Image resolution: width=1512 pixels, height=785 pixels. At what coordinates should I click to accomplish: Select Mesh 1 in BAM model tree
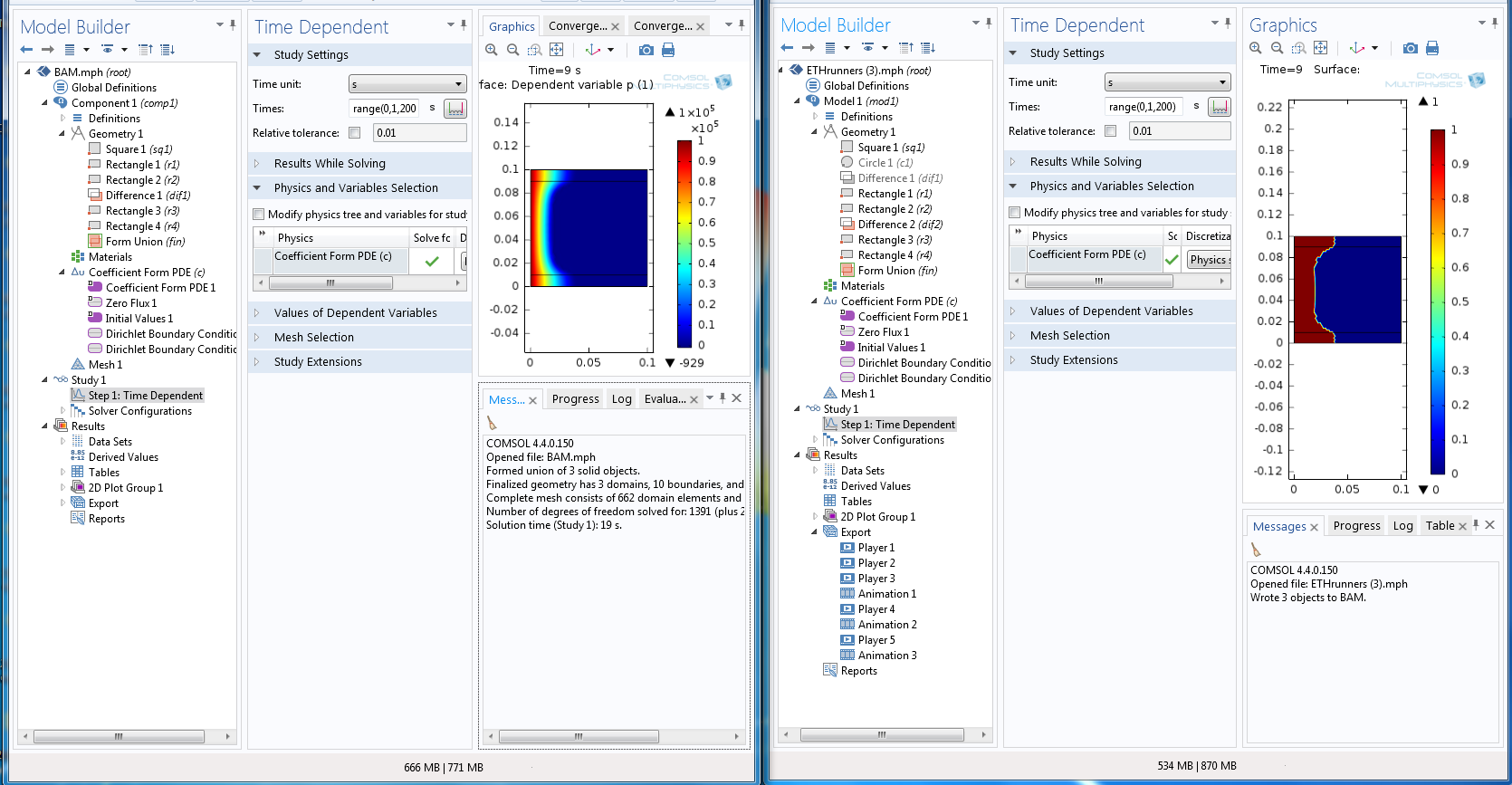[x=105, y=365]
